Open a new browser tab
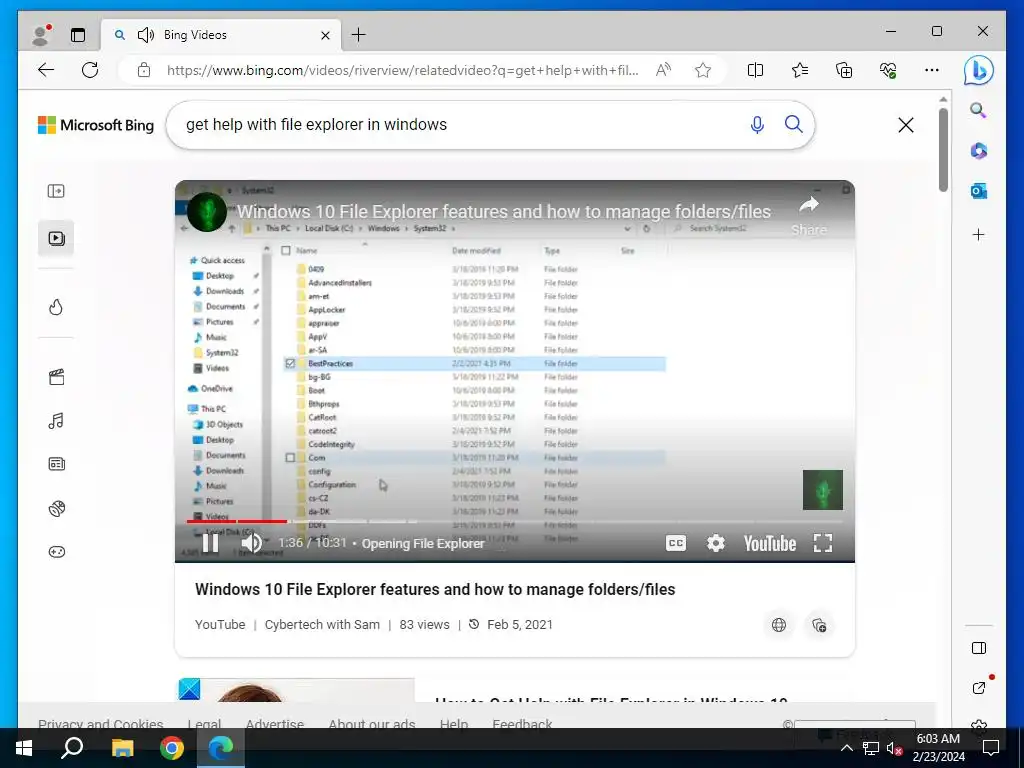This screenshot has height=768, width=1024. (x=359, y=35)
